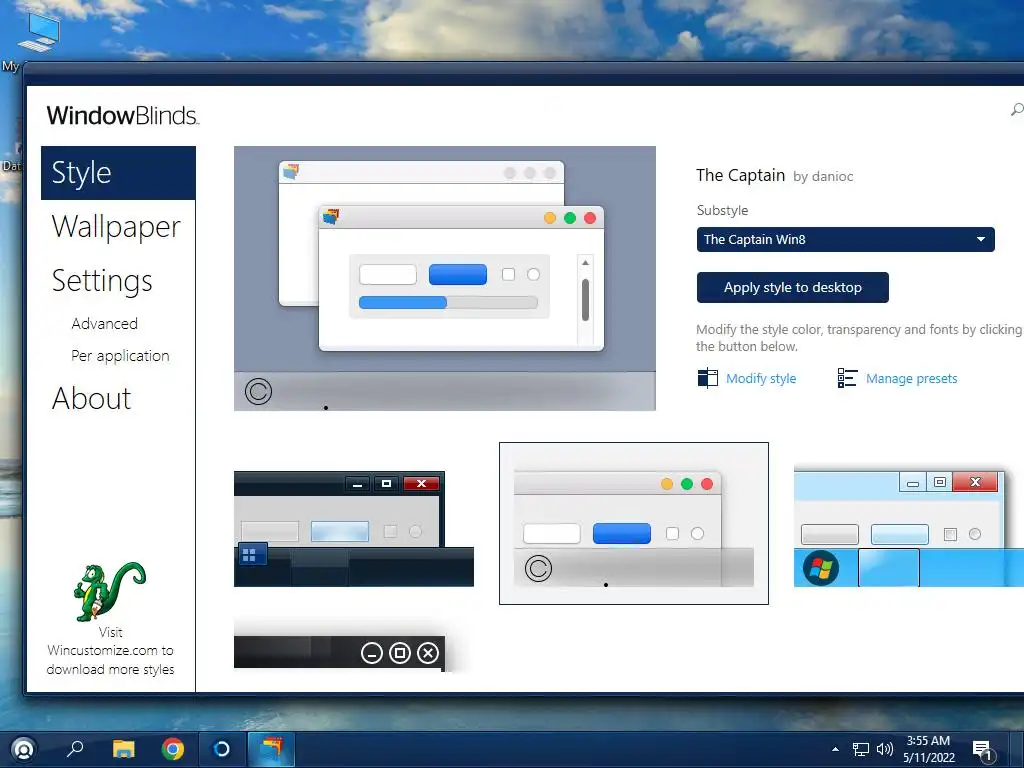Click Apply style to desktop button
Screen dimensions: 1024x768
click(792, 287)
